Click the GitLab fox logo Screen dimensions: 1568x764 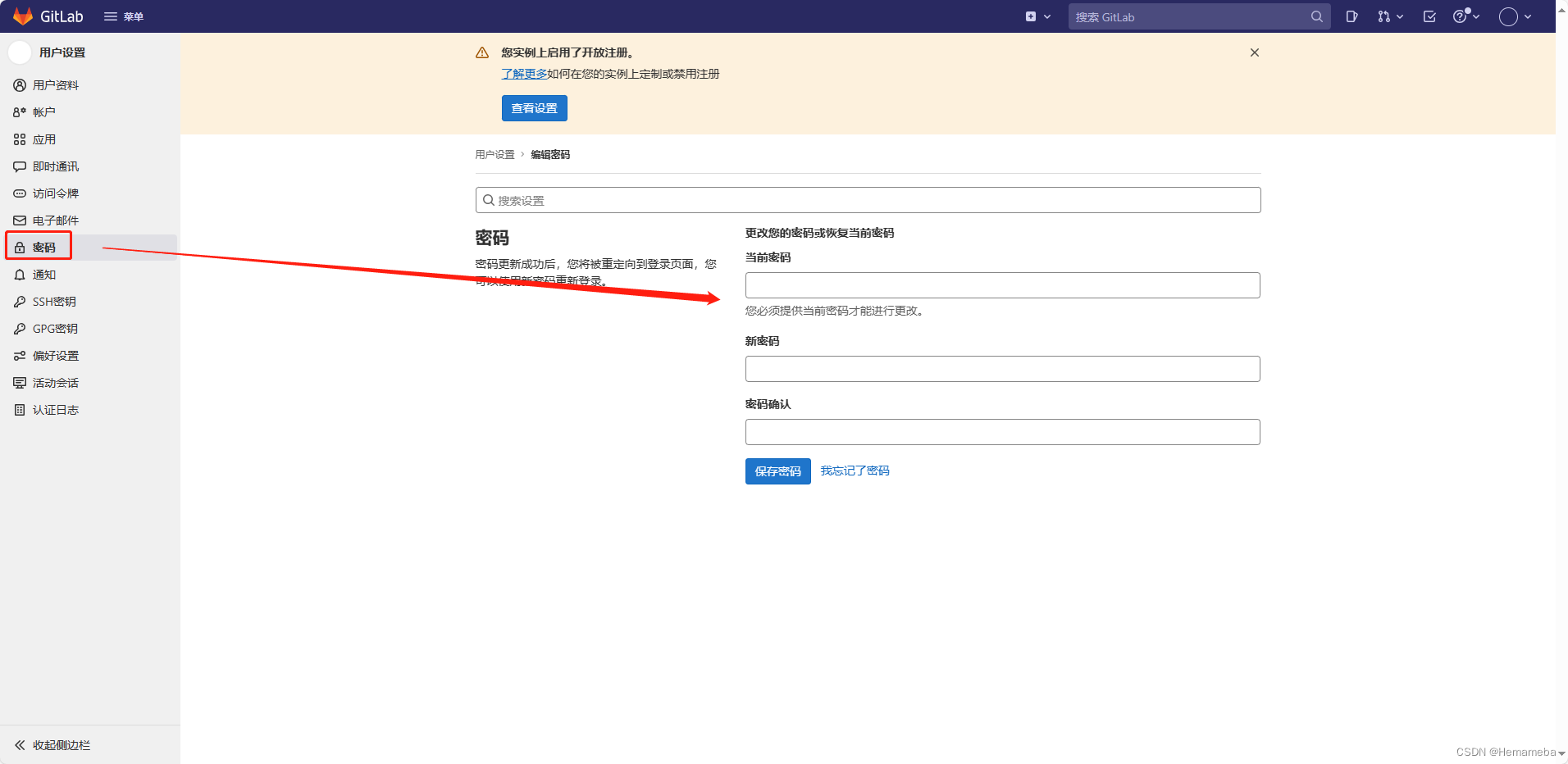pyautogui.click(x=23, y=16)
